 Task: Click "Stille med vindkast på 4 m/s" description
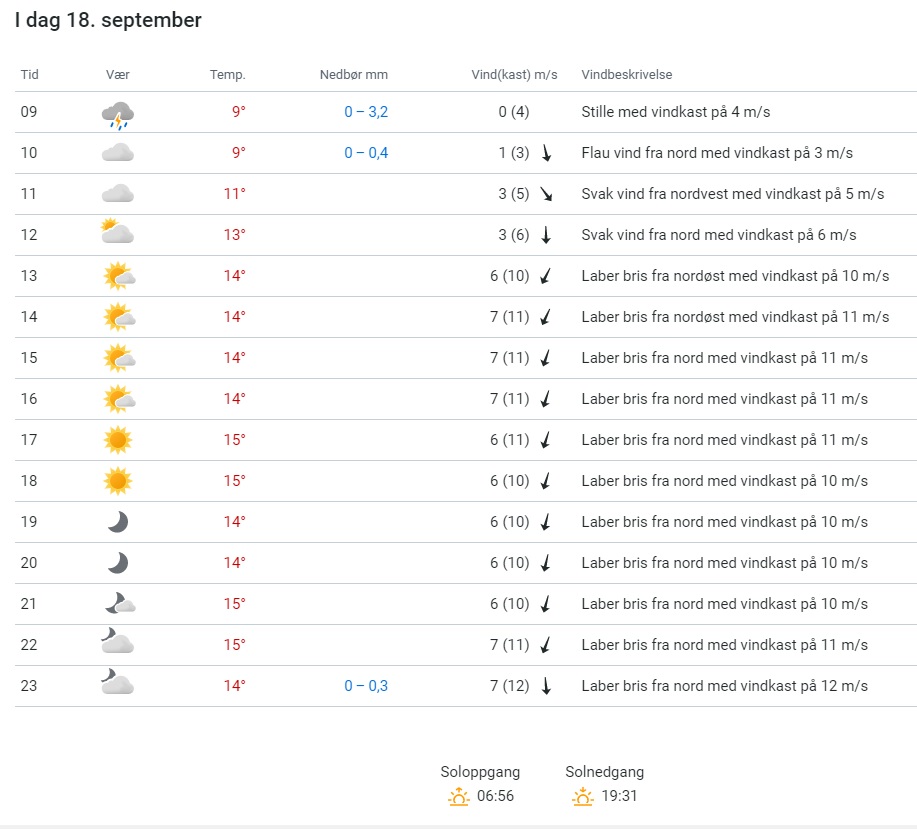pos(675,112)
